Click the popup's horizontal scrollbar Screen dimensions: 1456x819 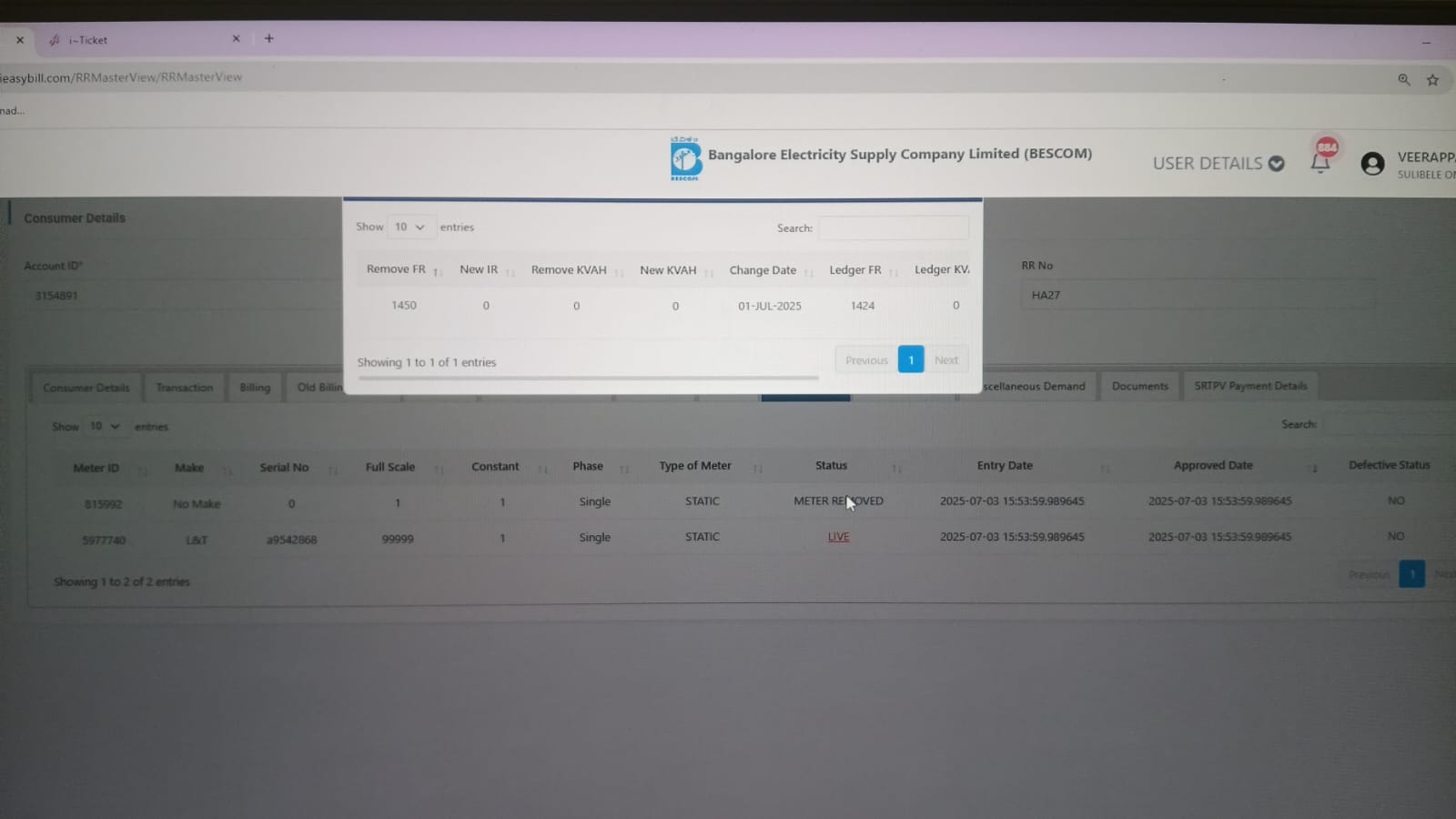(588, 378)
